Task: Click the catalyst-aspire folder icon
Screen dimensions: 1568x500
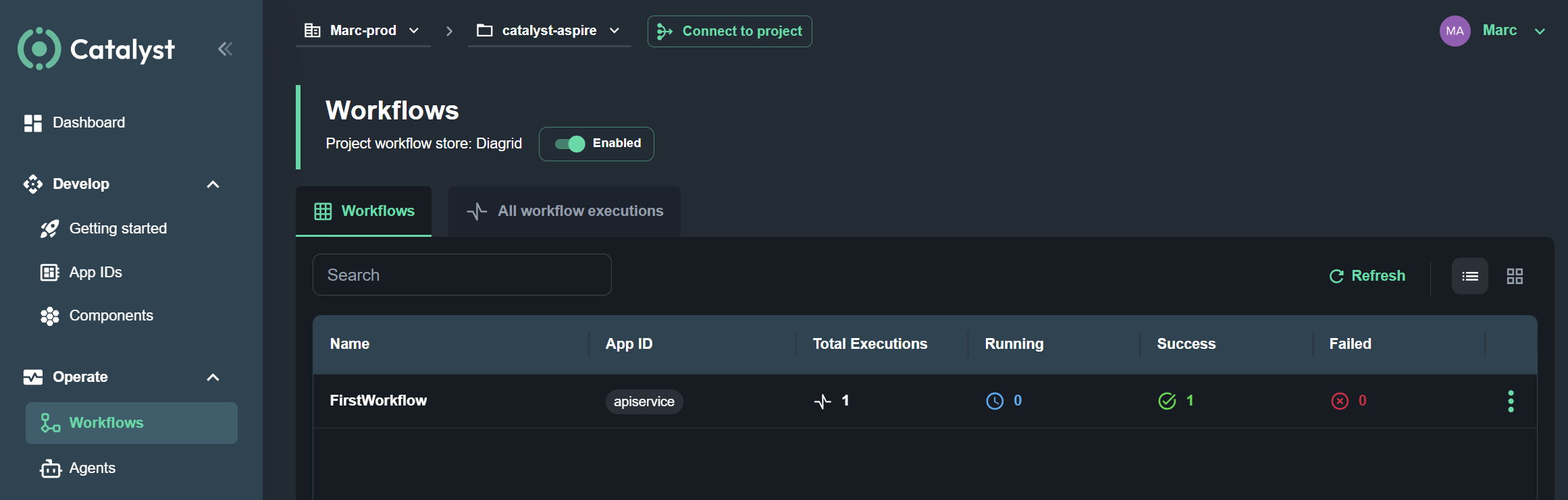Action: [x=484, y=30]
